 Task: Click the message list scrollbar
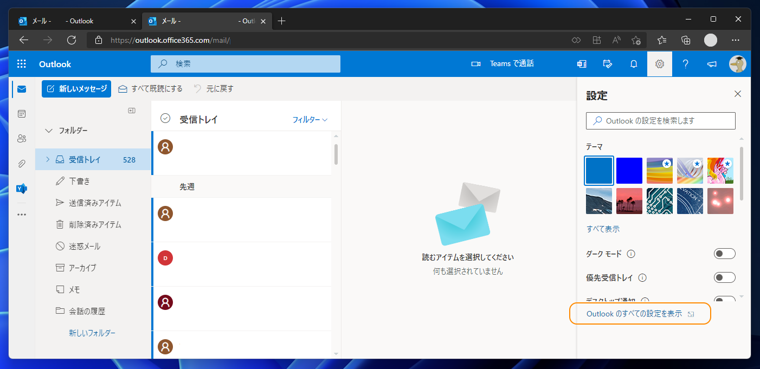[336, 154]
